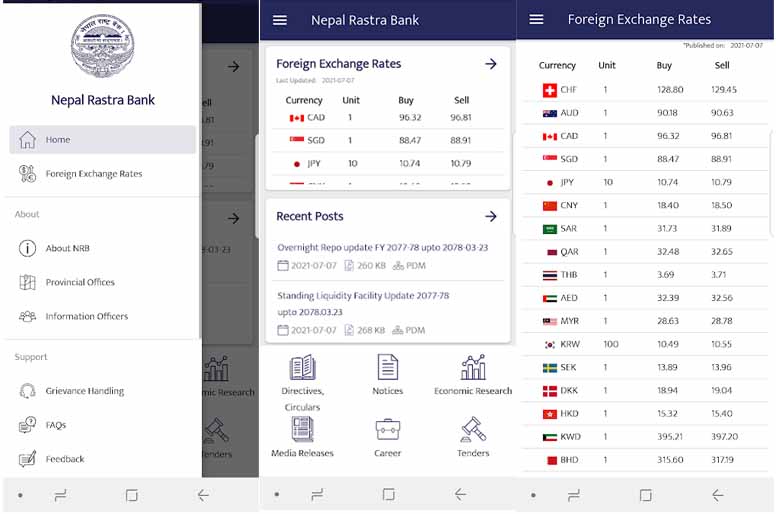Tap the Recent Posts card heading

click(x=310, y=216)
